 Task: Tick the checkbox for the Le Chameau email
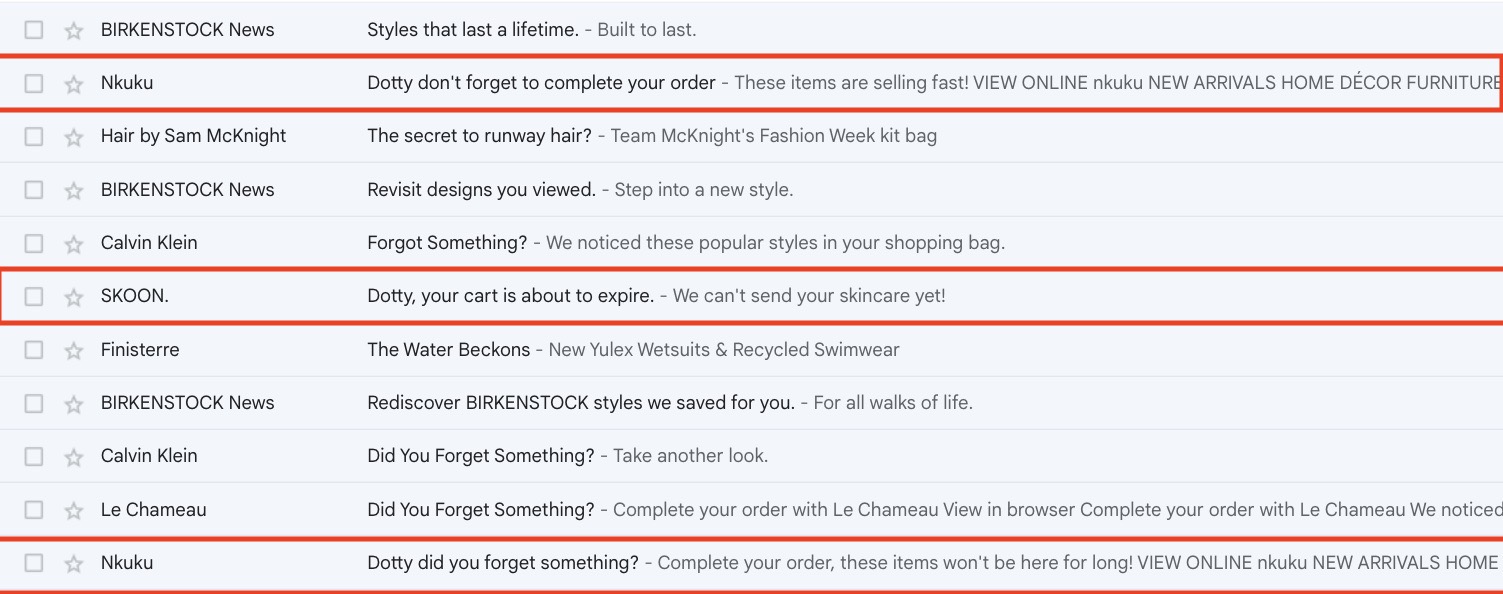tap(33, 509)
